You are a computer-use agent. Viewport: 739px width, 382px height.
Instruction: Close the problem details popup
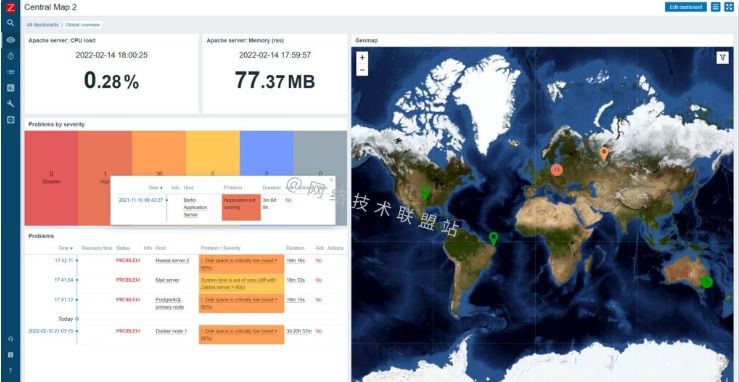point(331,179)
